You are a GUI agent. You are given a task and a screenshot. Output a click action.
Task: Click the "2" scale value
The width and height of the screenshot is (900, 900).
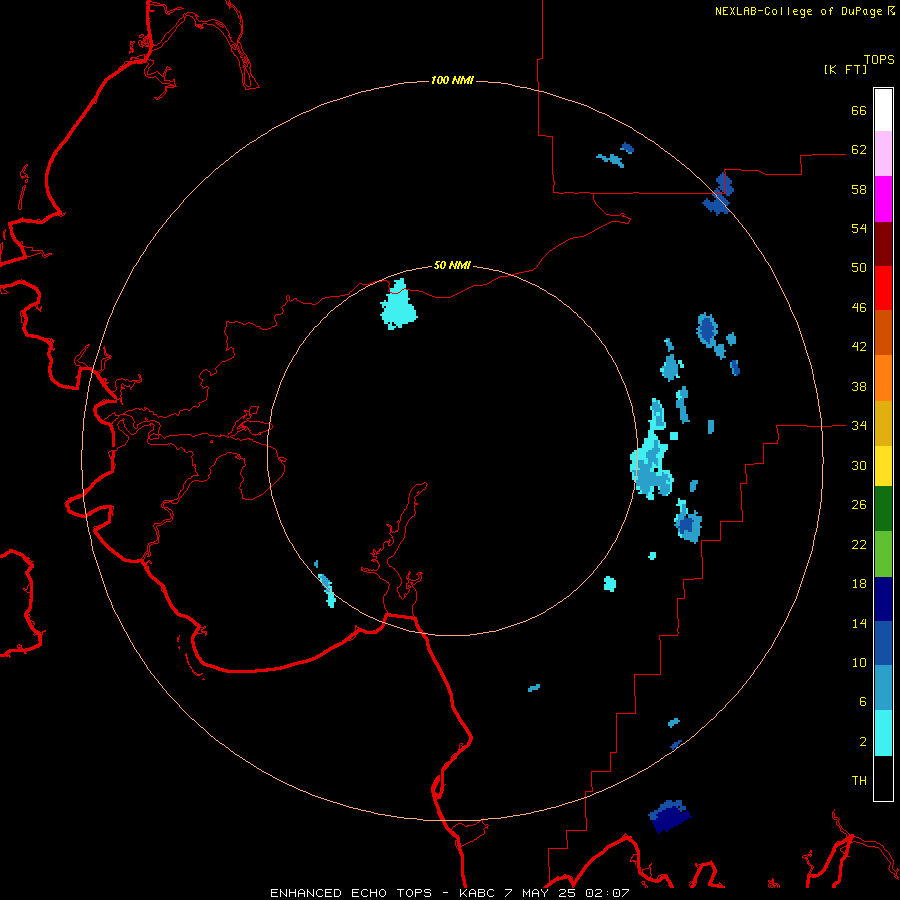tap(863, 742)
